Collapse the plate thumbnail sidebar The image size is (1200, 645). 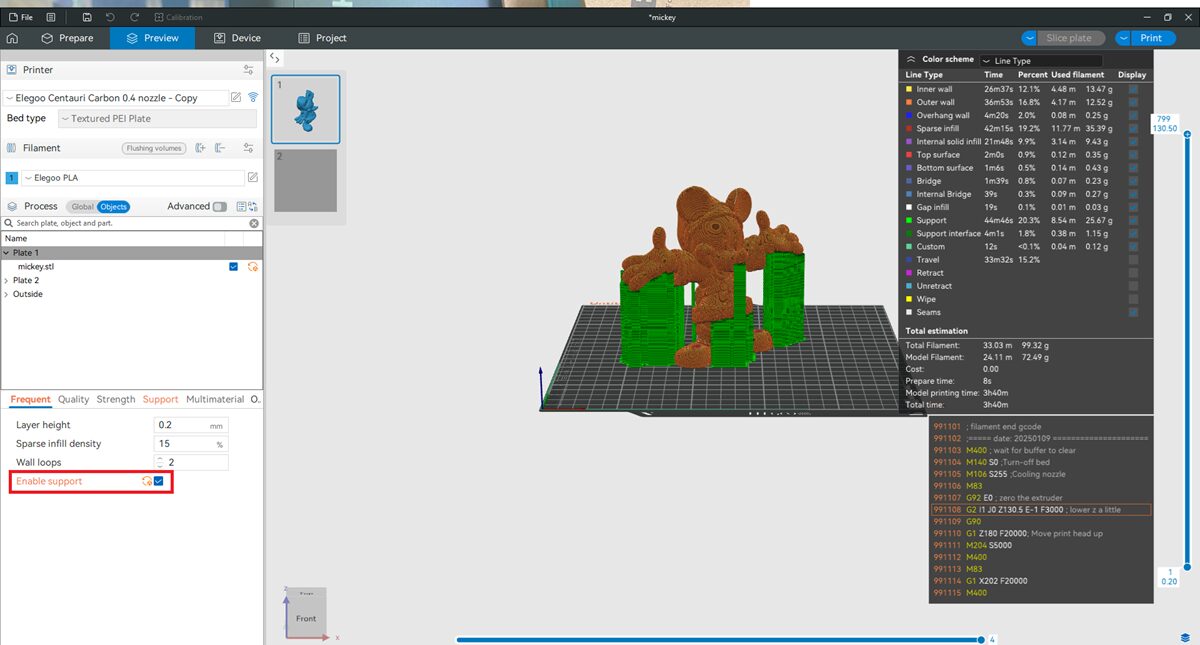tap(275, 59)
